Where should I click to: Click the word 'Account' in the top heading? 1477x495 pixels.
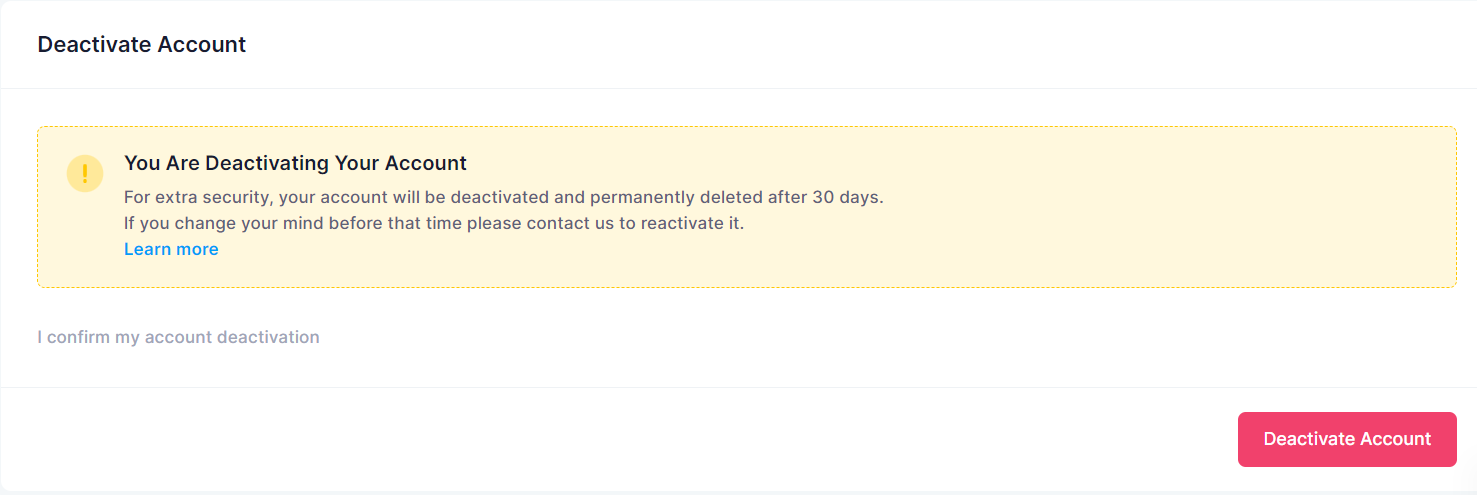point(208,44)
